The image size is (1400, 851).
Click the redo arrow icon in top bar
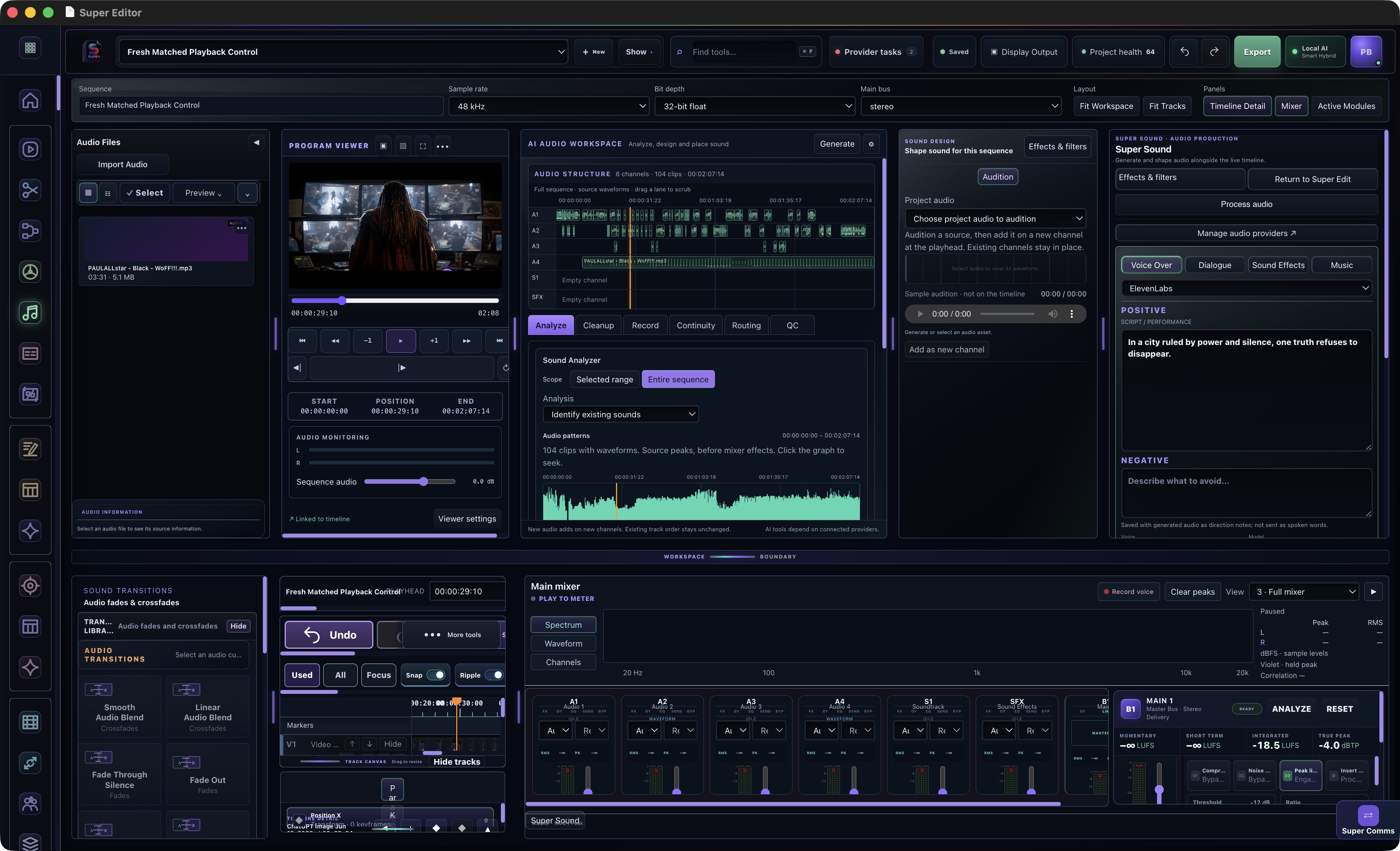point(1214,52)
